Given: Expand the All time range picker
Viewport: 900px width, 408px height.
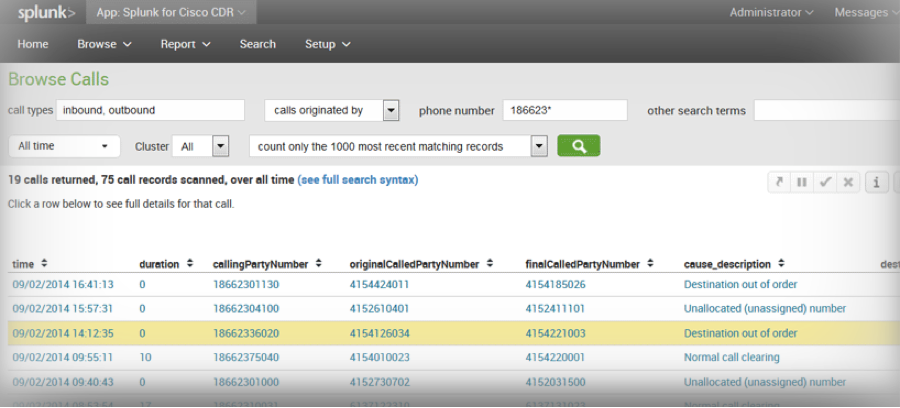Looking at the screenshot, I should point(64,146).
